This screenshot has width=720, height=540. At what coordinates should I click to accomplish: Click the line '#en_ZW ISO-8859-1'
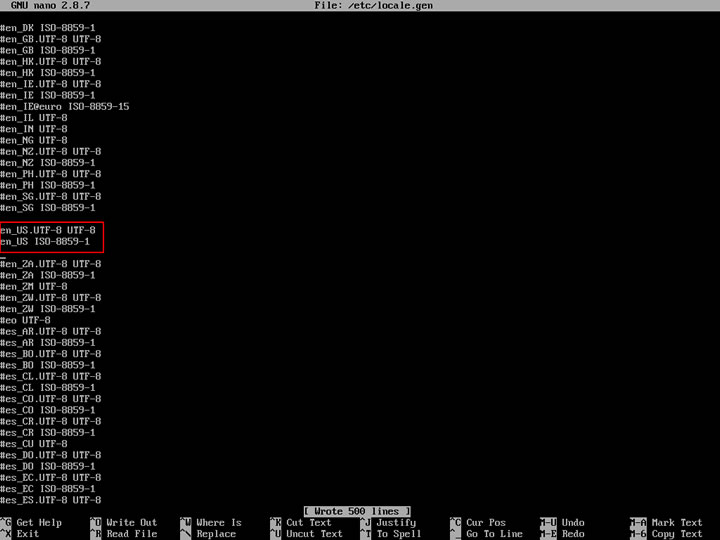48,309
